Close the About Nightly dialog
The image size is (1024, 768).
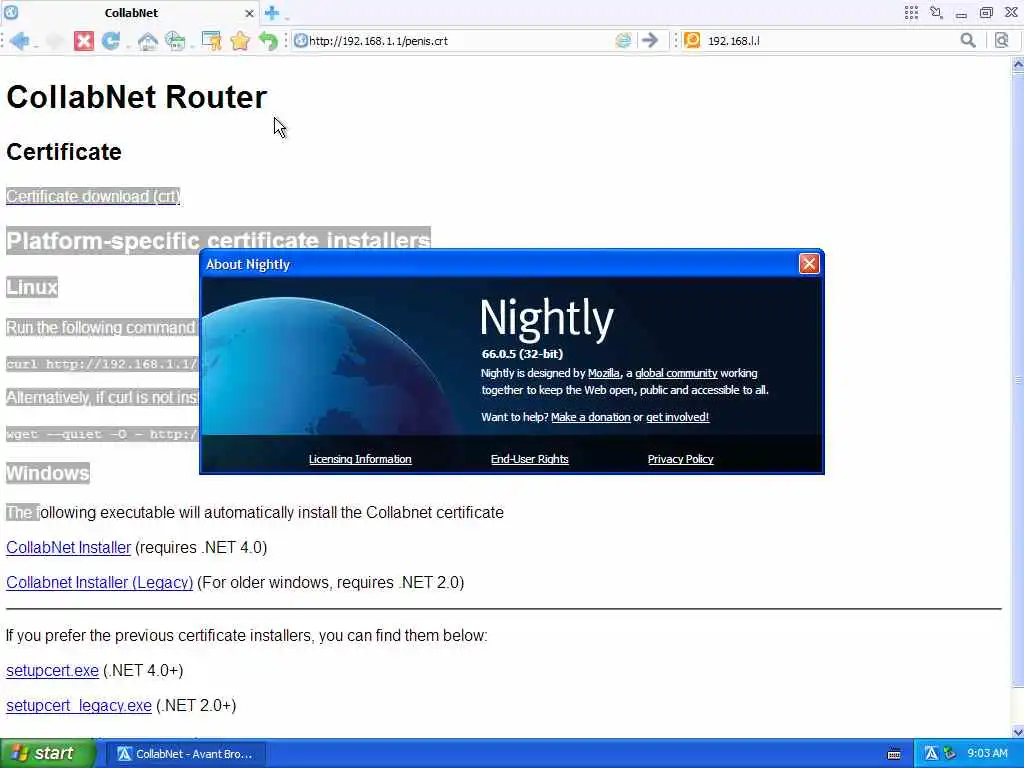click(808, 263)
